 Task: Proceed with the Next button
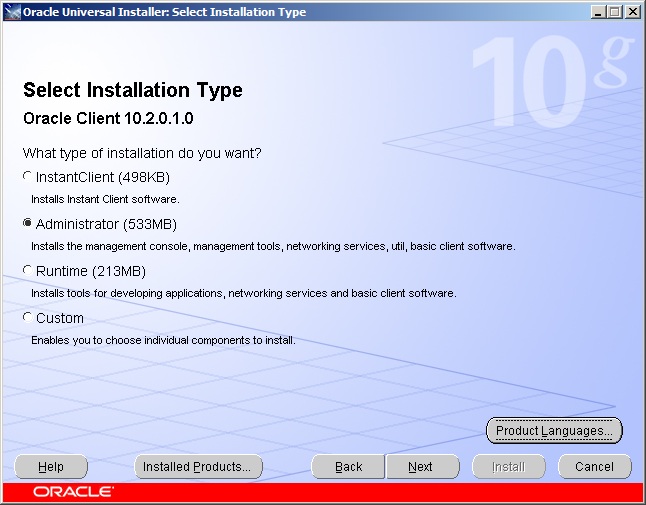point(423,467)
